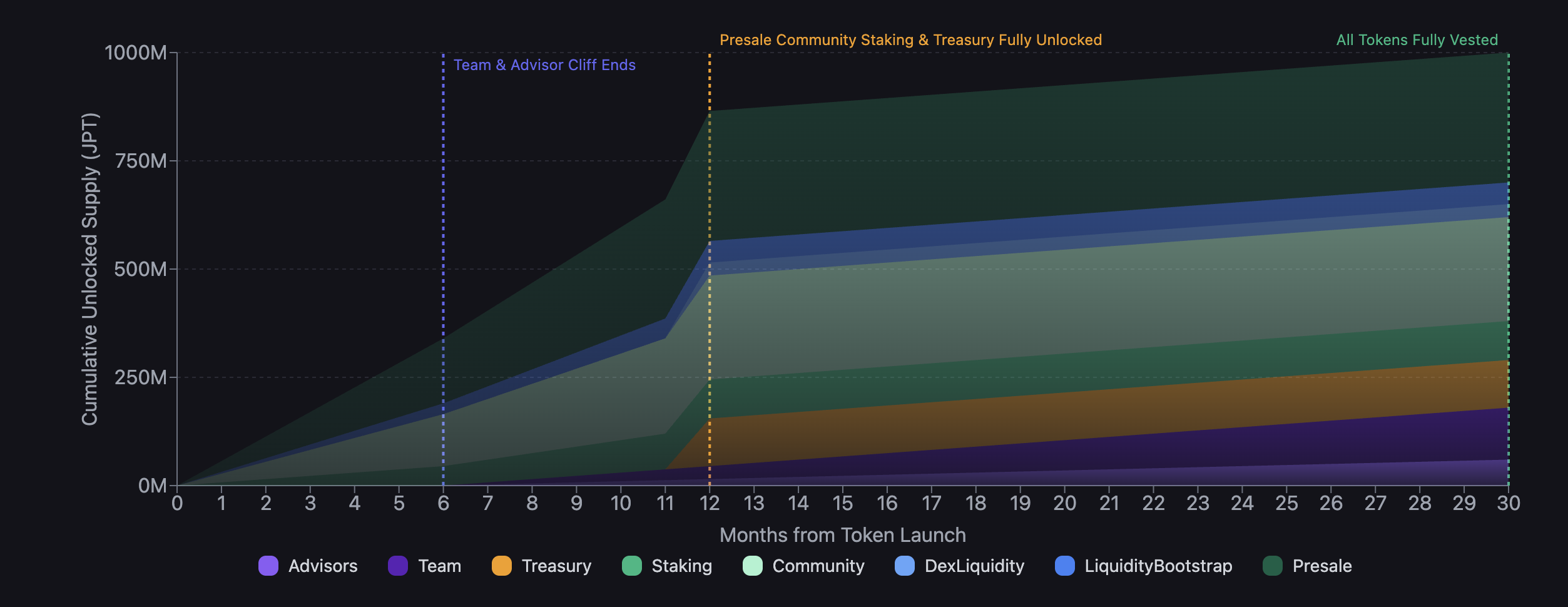
Task: Click the 'All Tokens Fully Vested' annotation
Action: (x=1417, y=40)
